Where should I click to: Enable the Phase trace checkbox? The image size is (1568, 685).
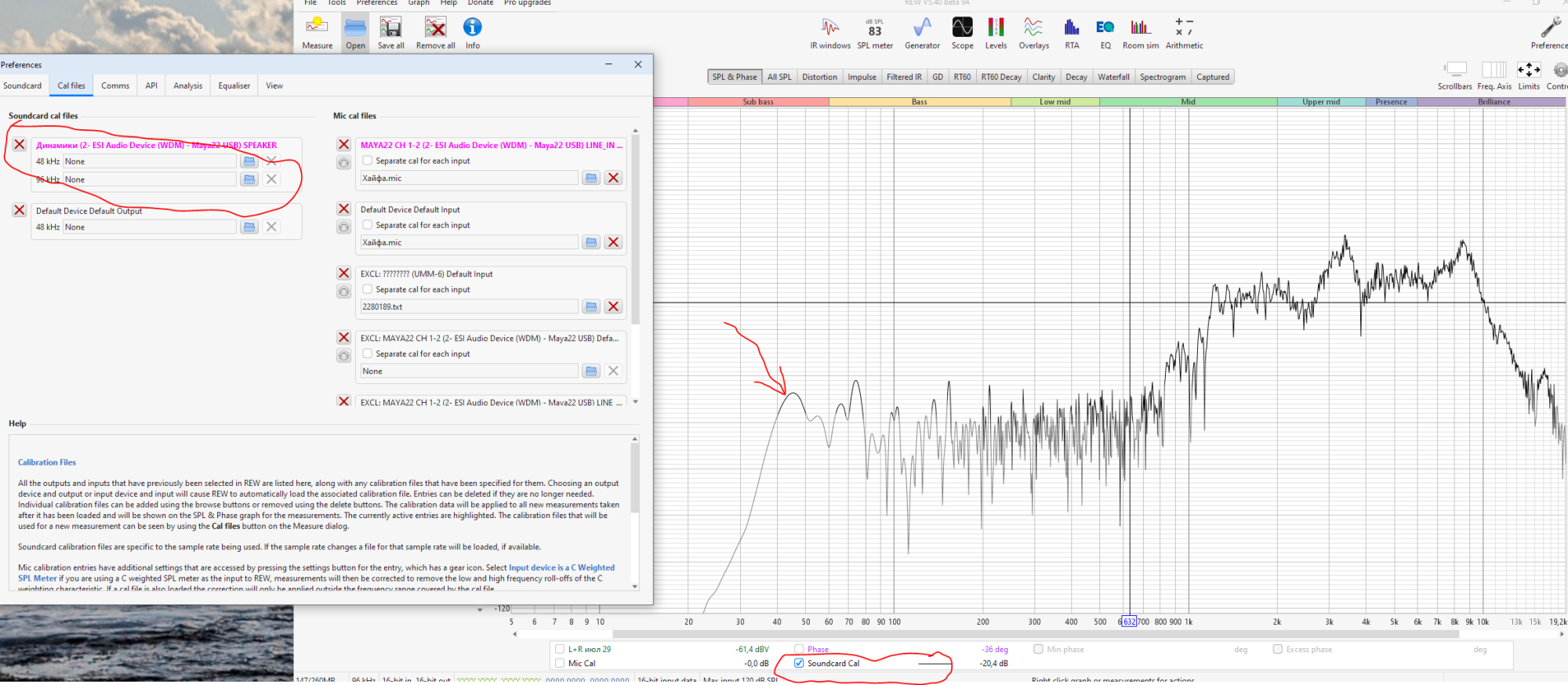point(799,649)
